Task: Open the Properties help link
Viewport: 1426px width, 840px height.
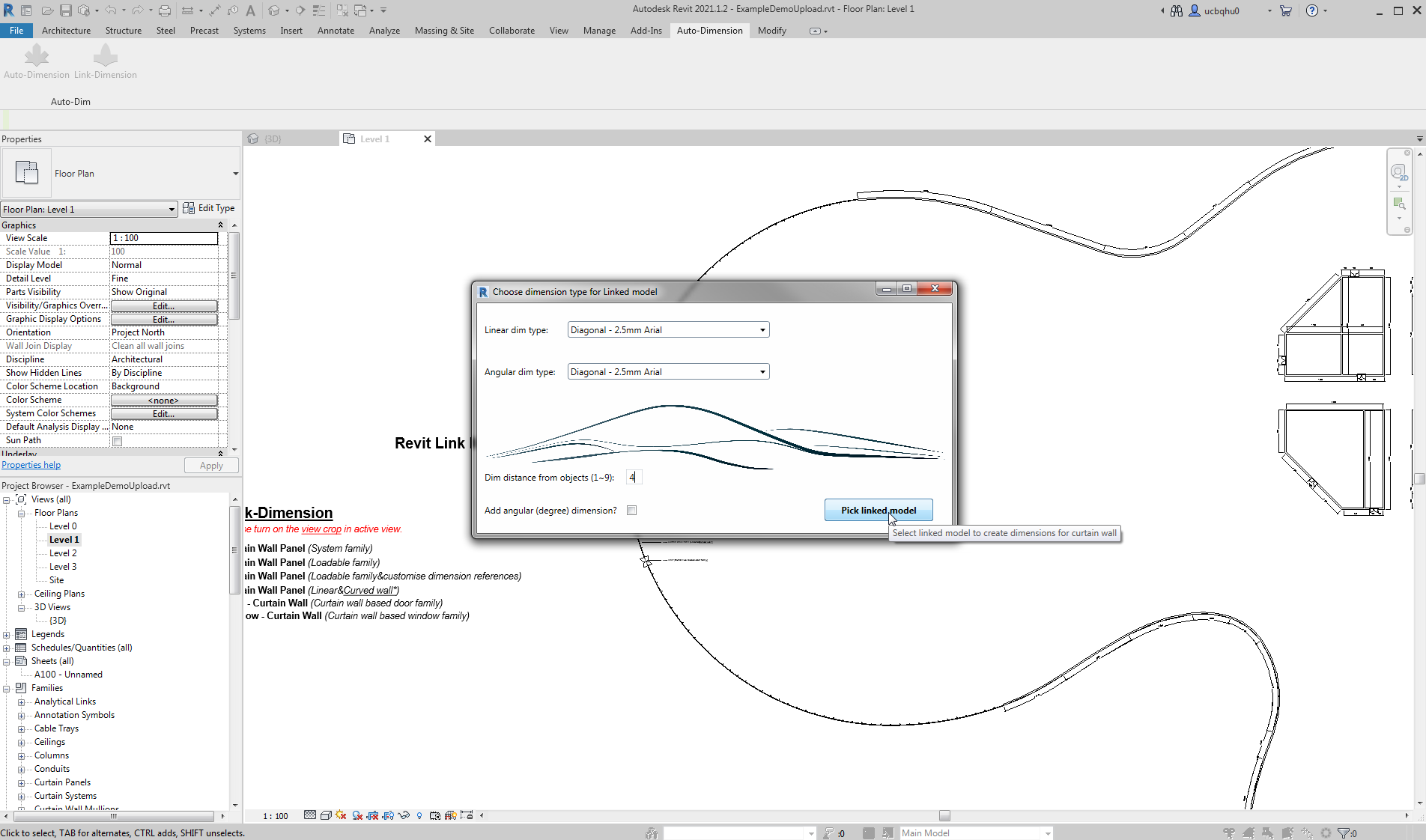Action: point(31,466)
